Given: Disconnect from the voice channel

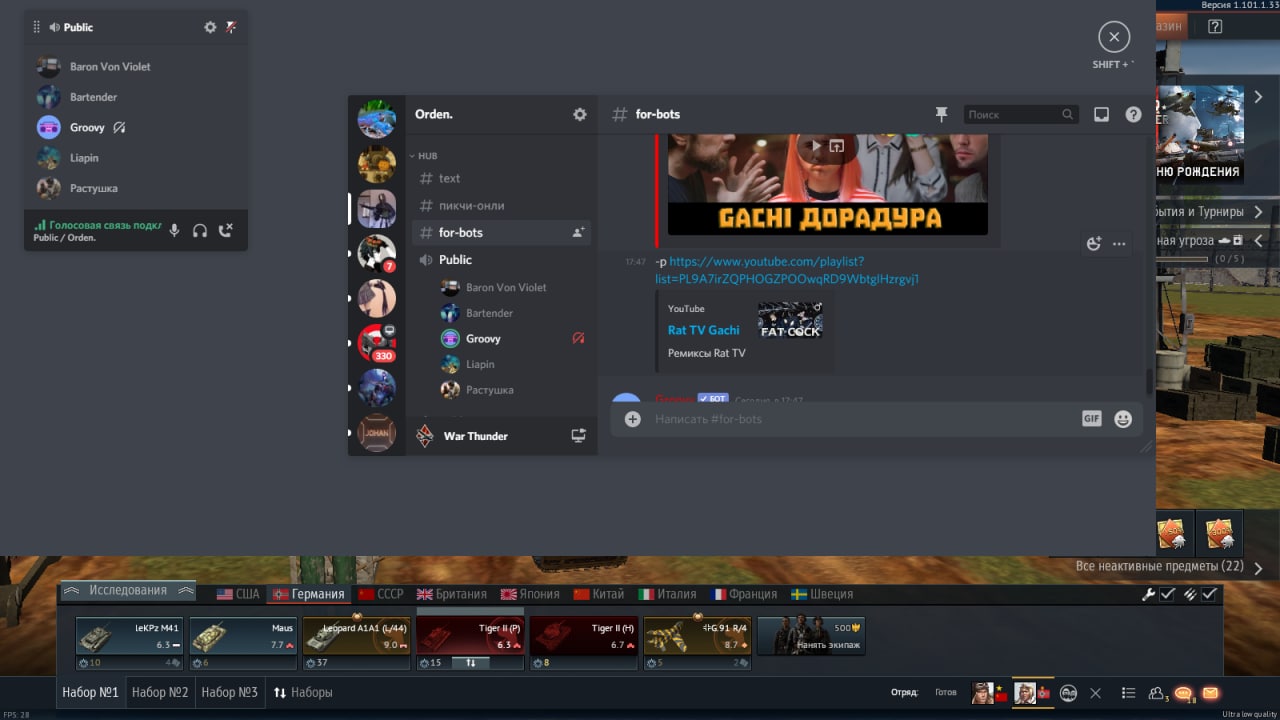Looking at the screenshot, I should [x=226, y=231].
